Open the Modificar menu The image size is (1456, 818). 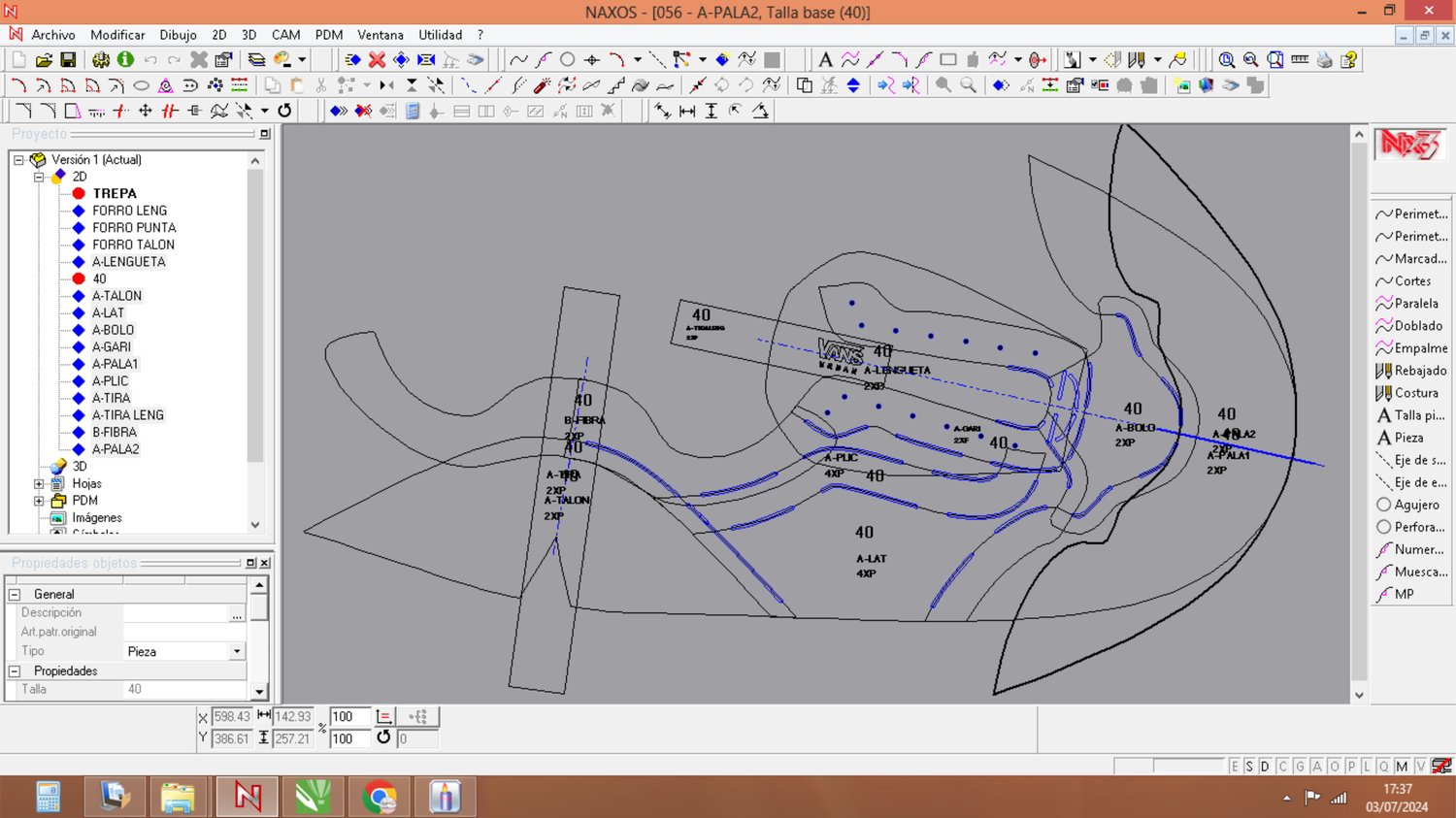pos(117,35)
